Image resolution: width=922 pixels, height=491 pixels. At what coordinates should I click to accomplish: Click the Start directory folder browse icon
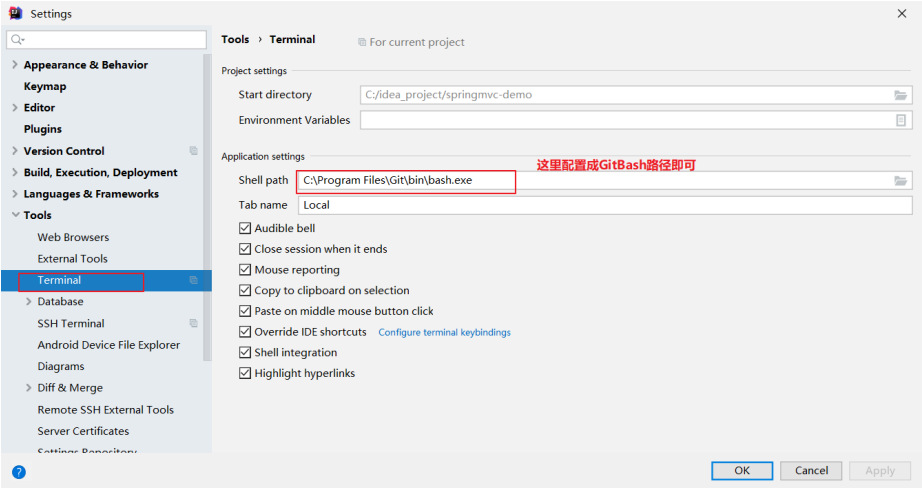pyautogui.click(x=901, y=95)
